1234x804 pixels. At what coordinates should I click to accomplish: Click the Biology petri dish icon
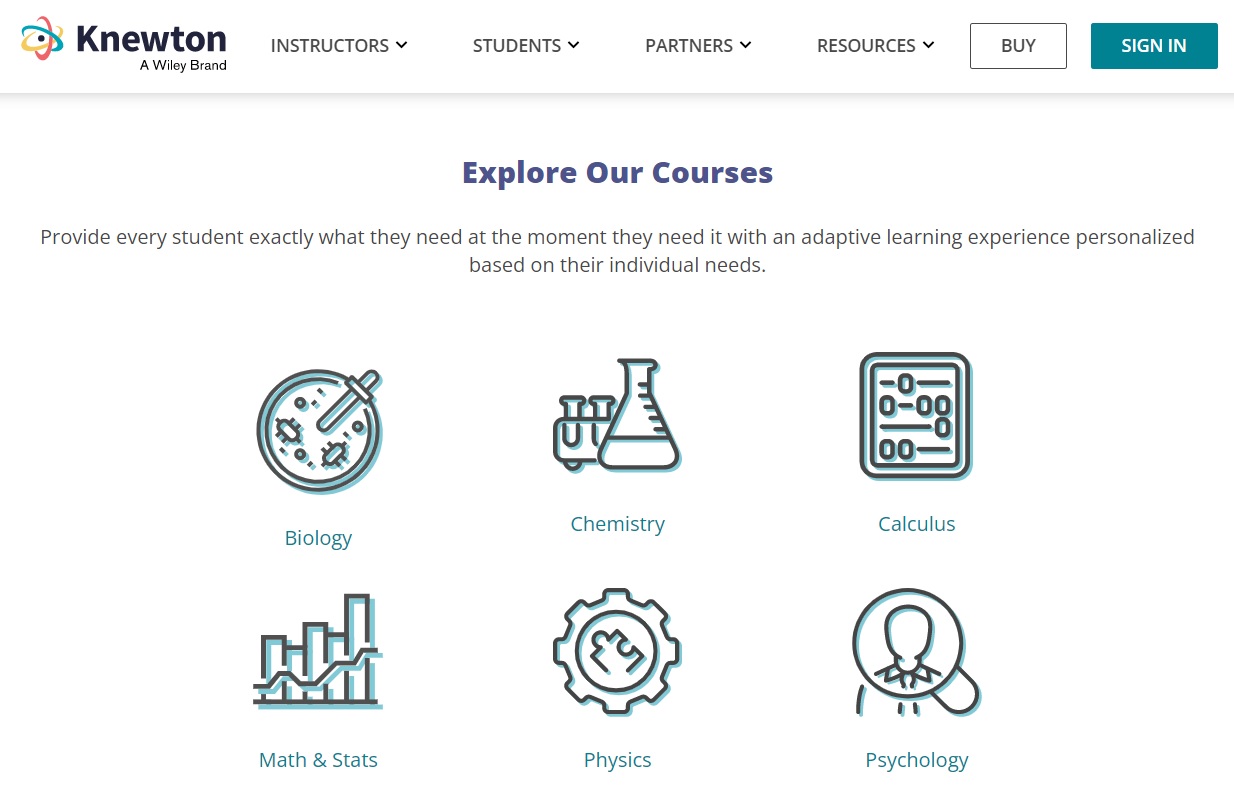[319, 432]
